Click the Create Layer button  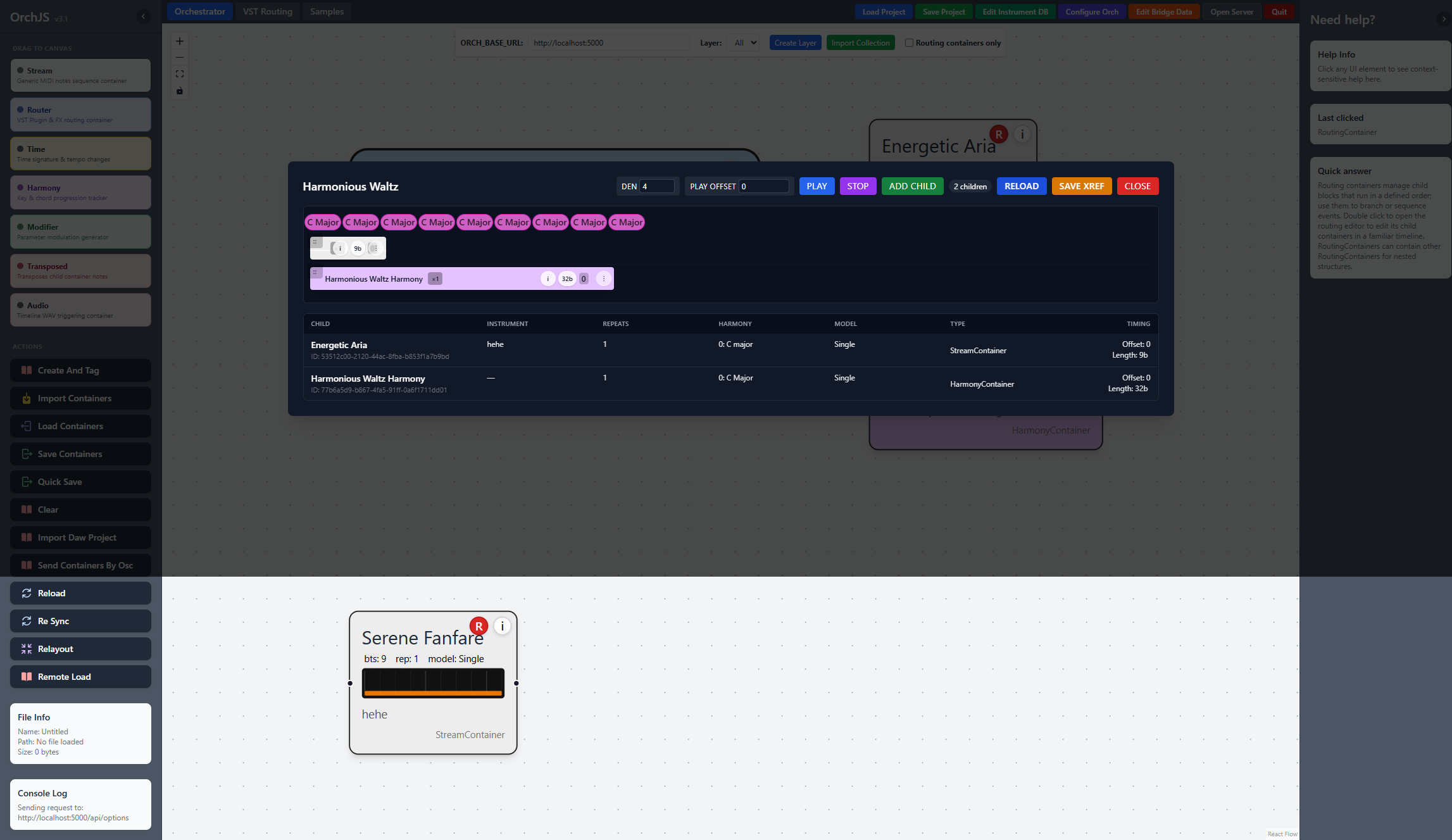pyautogui.click(x=795, y=43)
